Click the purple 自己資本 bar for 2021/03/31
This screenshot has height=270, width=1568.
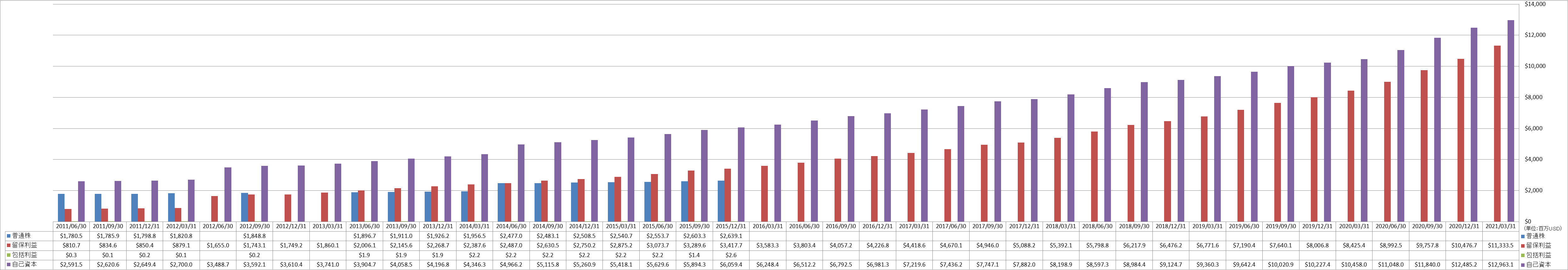tap(1511, 121)
